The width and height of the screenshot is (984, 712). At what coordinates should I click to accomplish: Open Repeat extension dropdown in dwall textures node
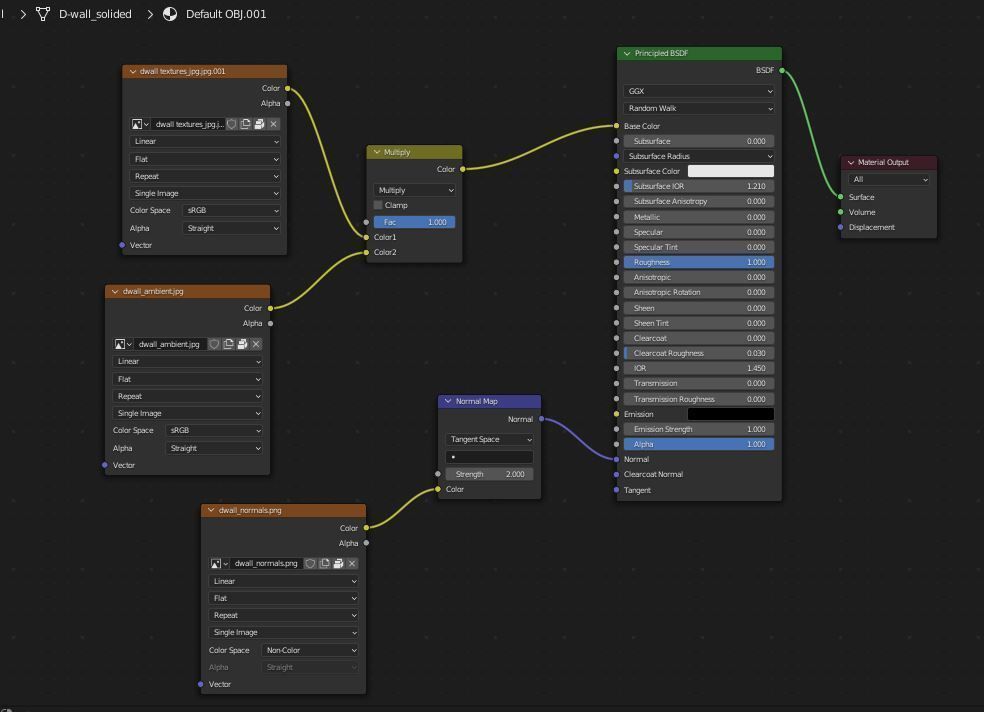[205, 176]
